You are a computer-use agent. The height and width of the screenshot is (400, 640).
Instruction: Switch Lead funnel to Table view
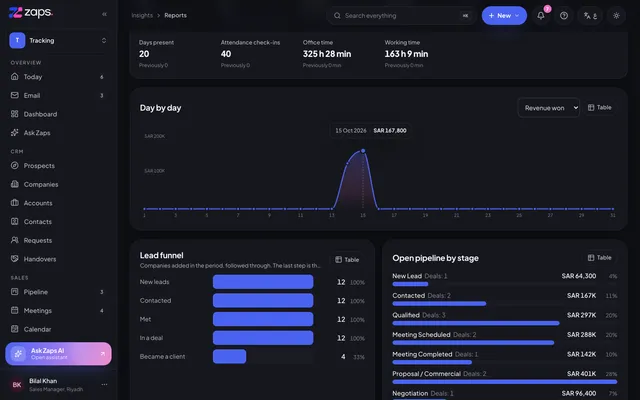click(347, 260)
